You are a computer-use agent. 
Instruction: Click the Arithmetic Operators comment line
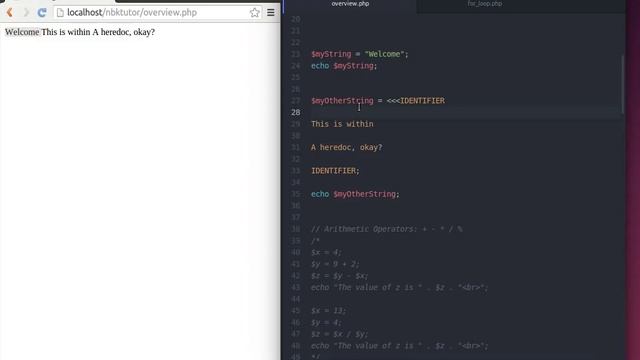coord(387,229)
